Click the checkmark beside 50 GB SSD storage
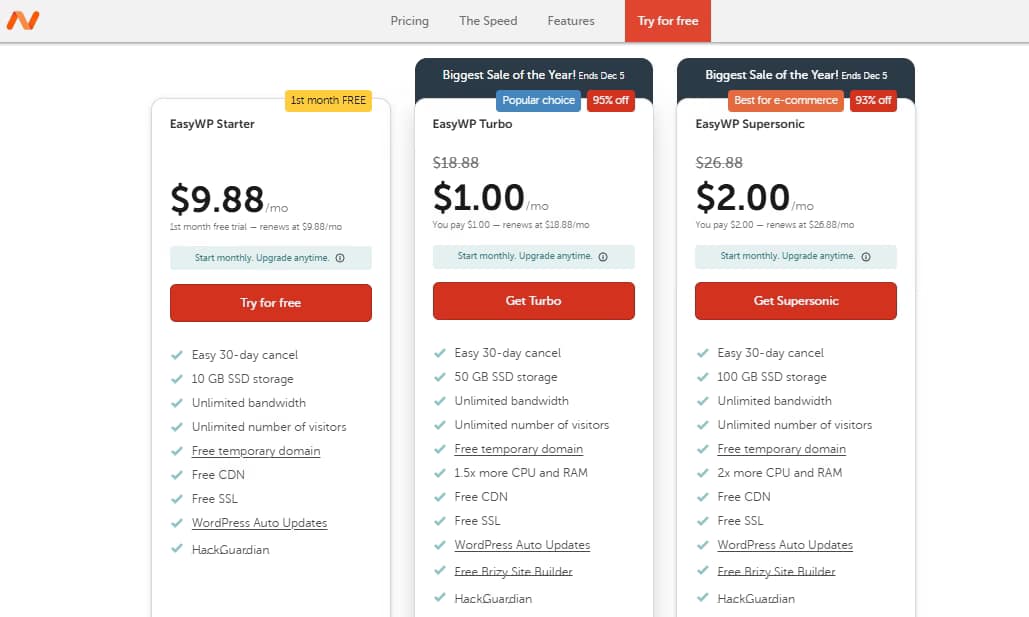 pyautogui.click(x=440, y=376)
